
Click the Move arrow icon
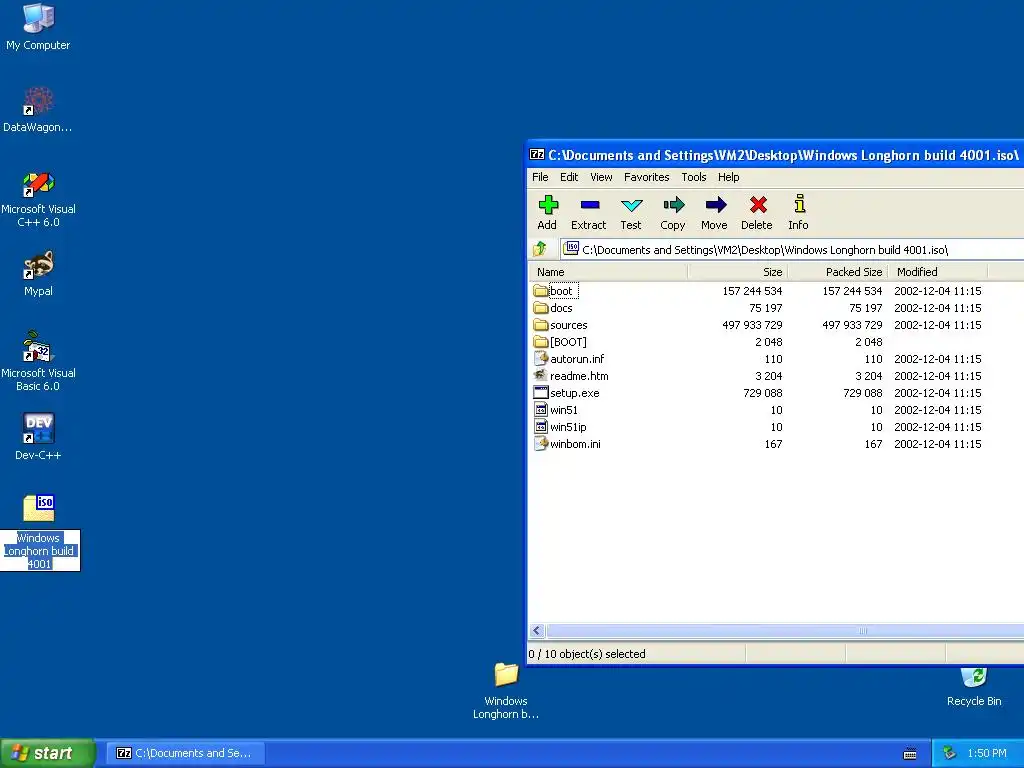tap(716, 205)
